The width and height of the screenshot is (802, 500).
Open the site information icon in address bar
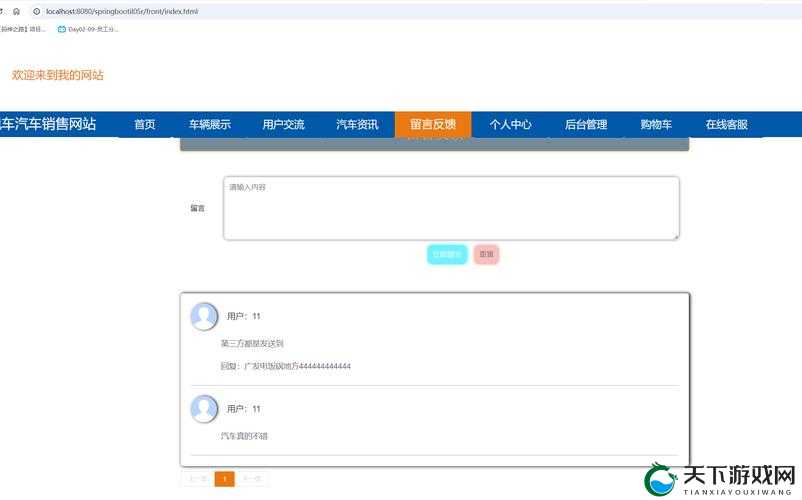pyautogui.click(x=36, y=11)
